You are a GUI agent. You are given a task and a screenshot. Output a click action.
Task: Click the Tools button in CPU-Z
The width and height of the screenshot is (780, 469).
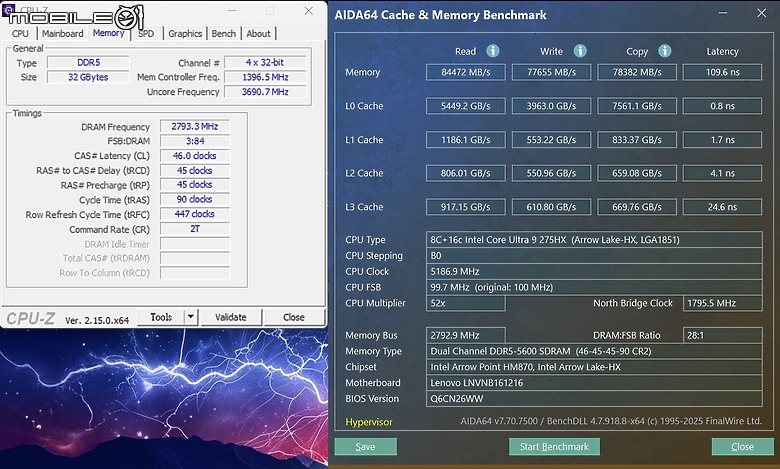coord(161,317)
